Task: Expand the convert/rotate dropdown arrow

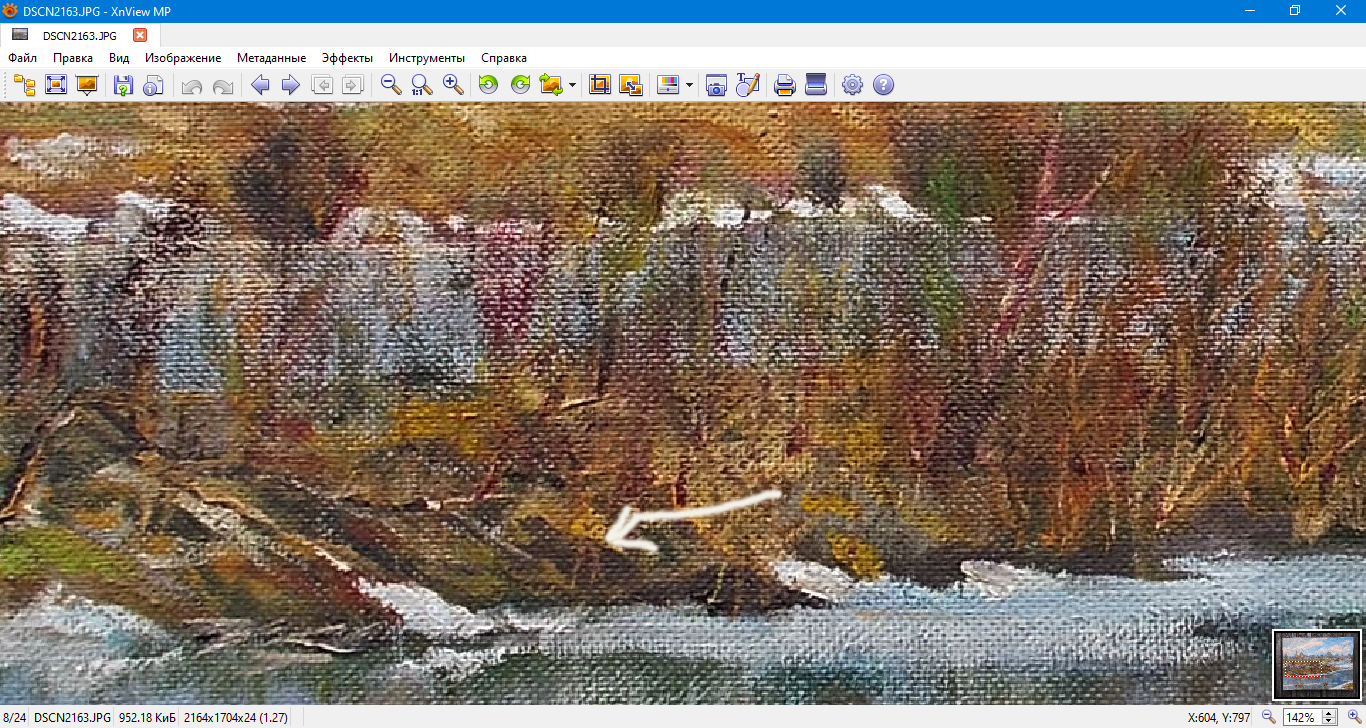Action: click(x=573, y=86)
